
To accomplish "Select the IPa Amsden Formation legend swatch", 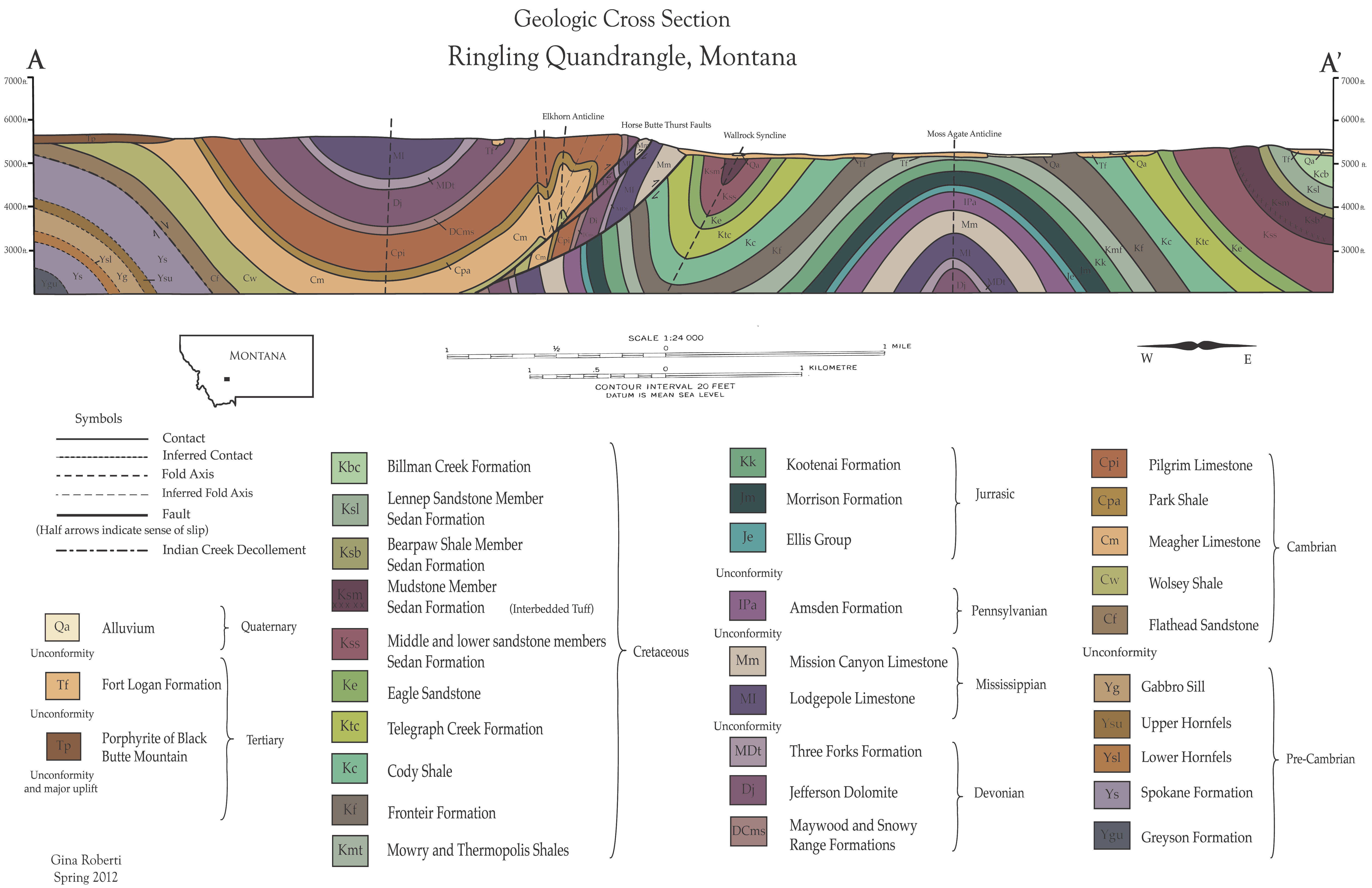I will coord(748,605).
